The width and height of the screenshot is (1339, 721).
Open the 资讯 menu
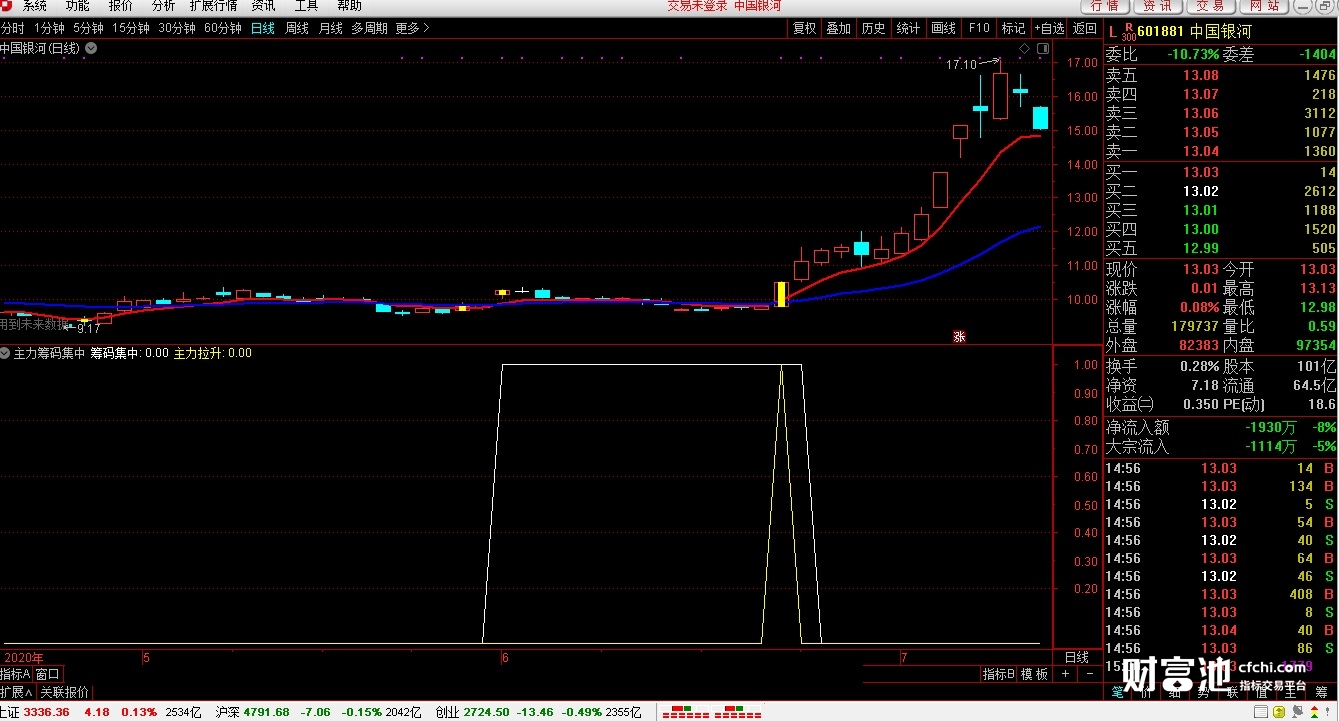(x=264, y=6)
